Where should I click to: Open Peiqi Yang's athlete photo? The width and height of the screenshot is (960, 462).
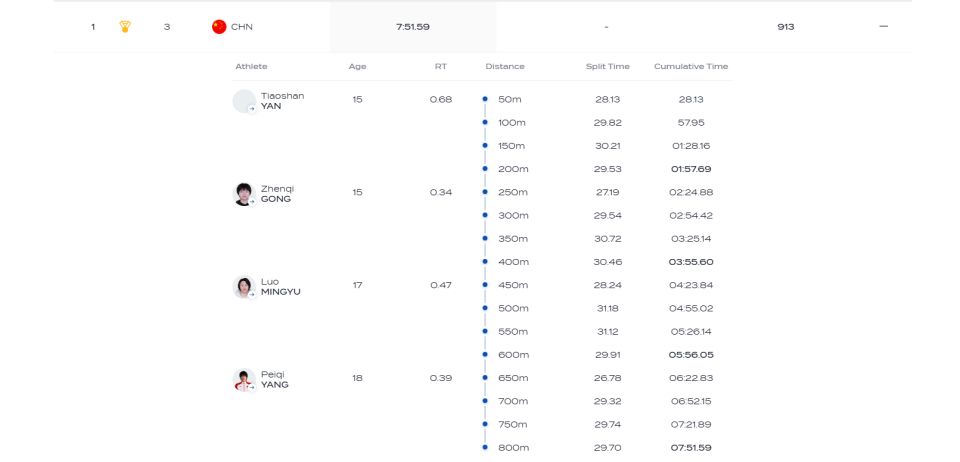[x=244, y=380]
